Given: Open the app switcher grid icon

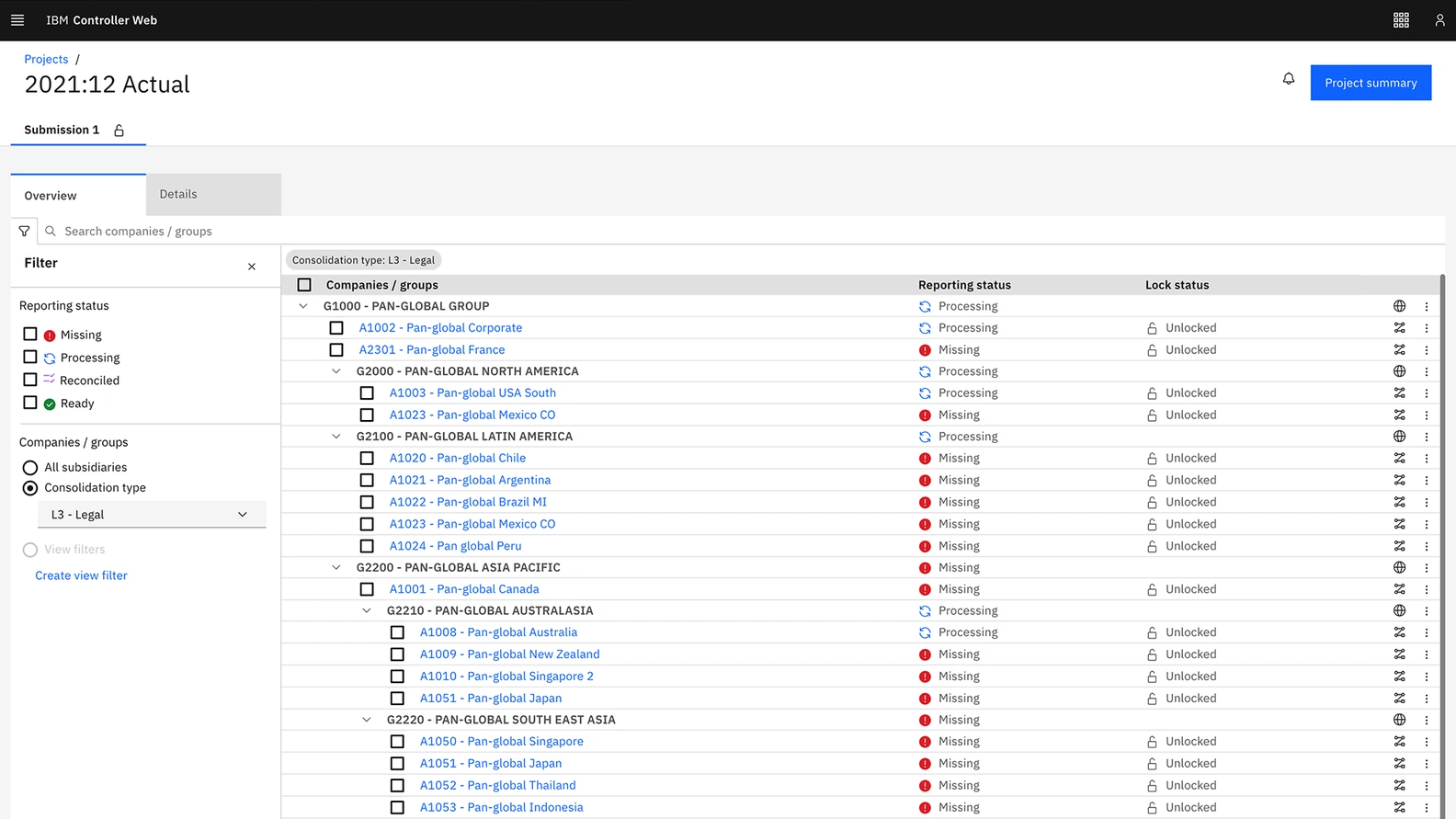Looking at the screenshot, I should tap(1401, 20).
